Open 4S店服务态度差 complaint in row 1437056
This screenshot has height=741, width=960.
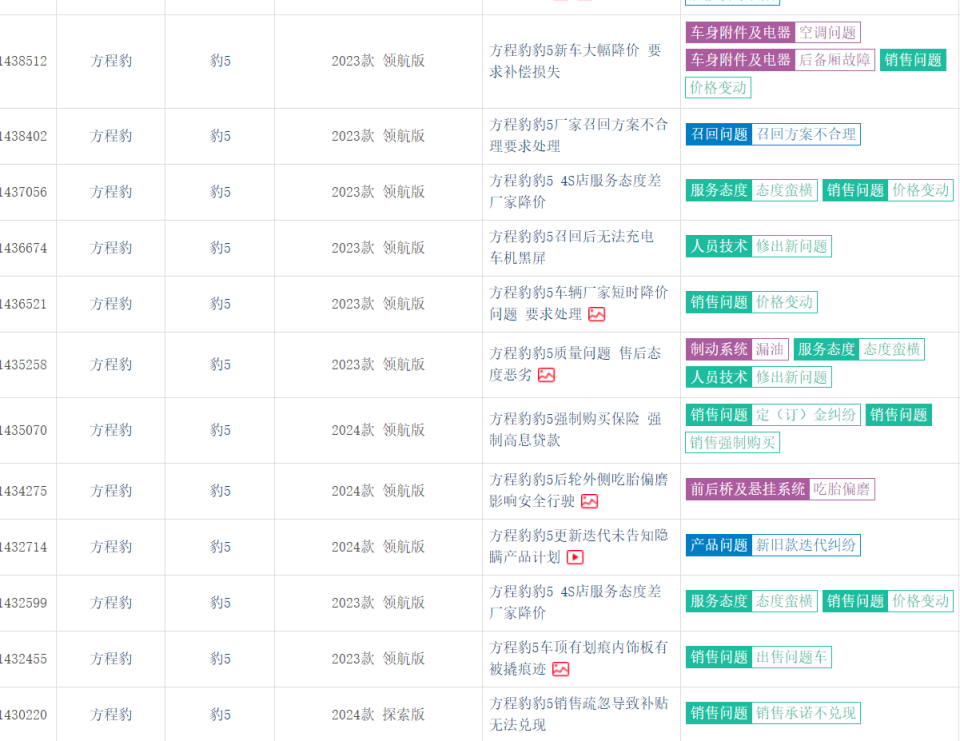tap(575, 191)
